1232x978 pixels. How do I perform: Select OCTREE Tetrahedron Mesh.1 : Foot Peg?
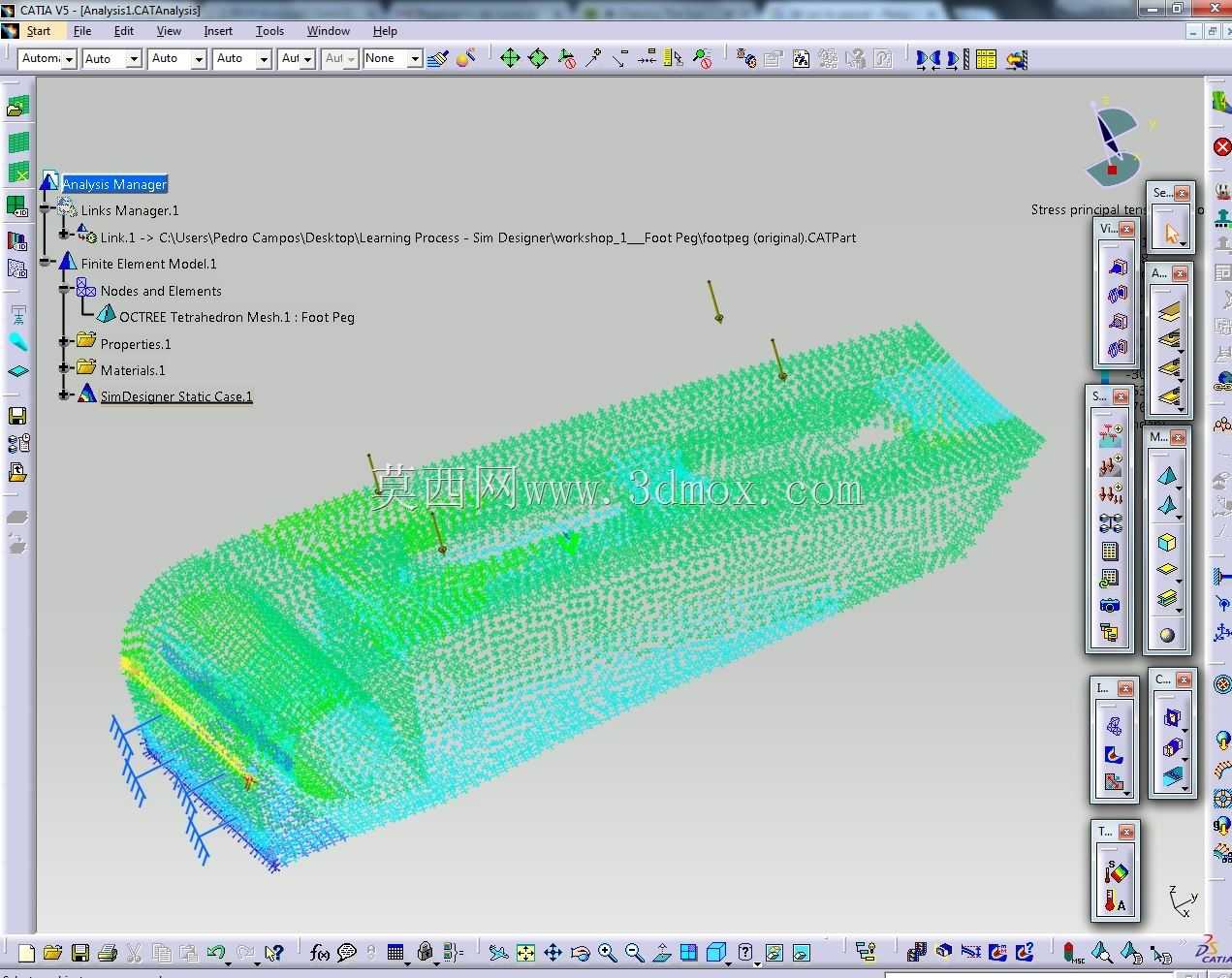point(237,317)
